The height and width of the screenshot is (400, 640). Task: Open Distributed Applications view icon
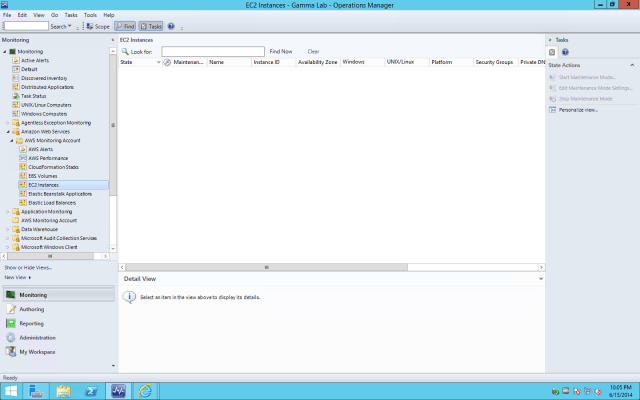click(x=16, y=87)
